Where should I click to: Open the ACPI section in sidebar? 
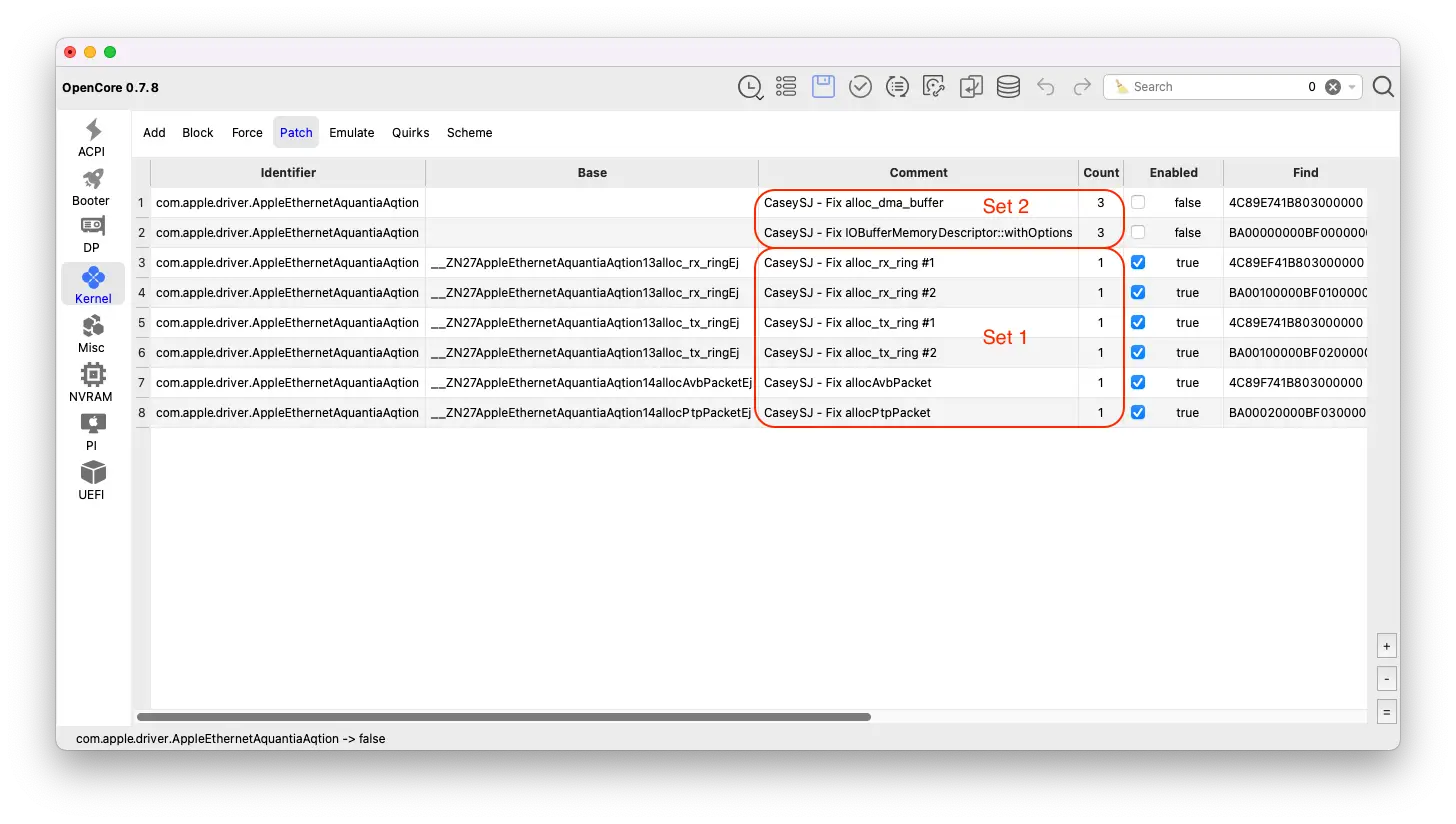[x=92, y=137]
